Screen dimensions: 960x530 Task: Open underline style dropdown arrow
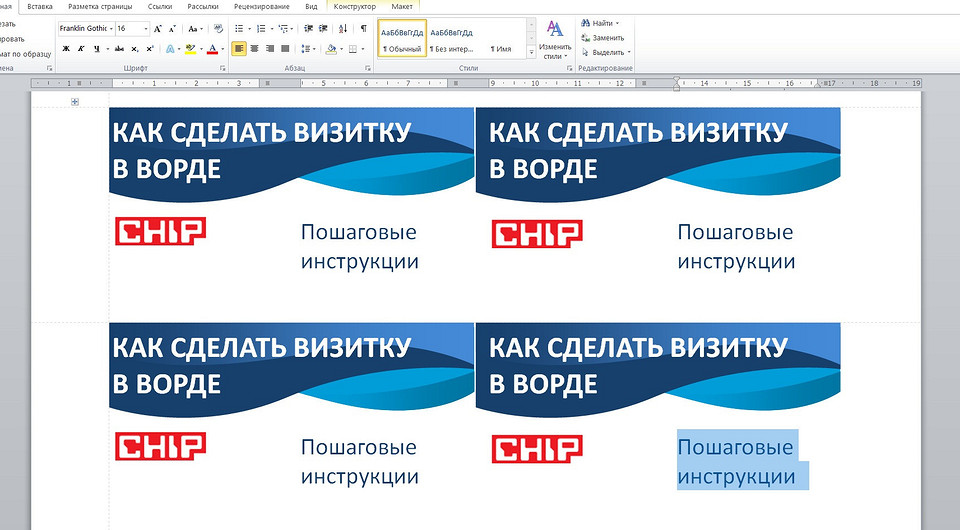click(108, 49)
